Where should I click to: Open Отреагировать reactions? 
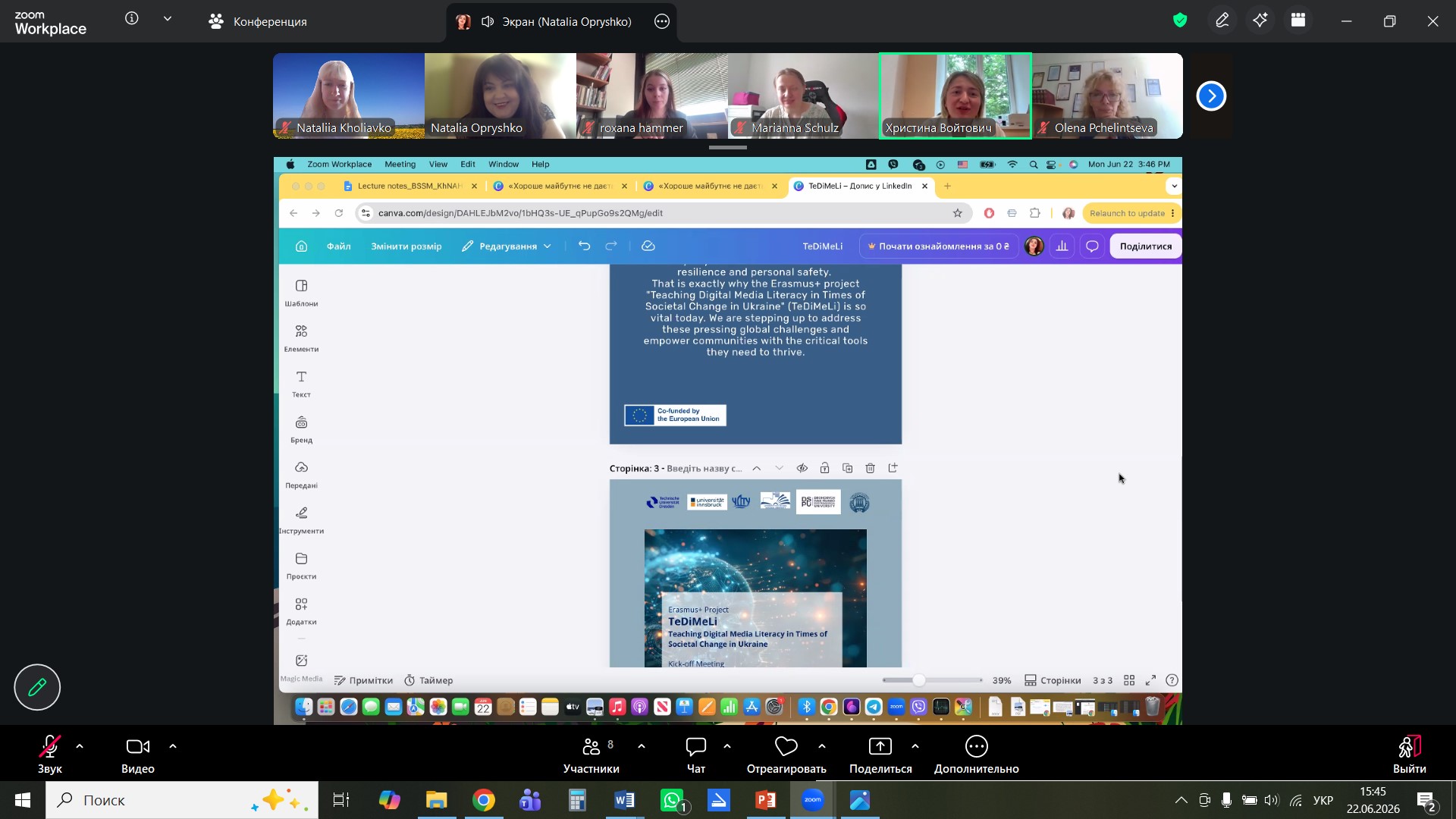tap(786, 755)
